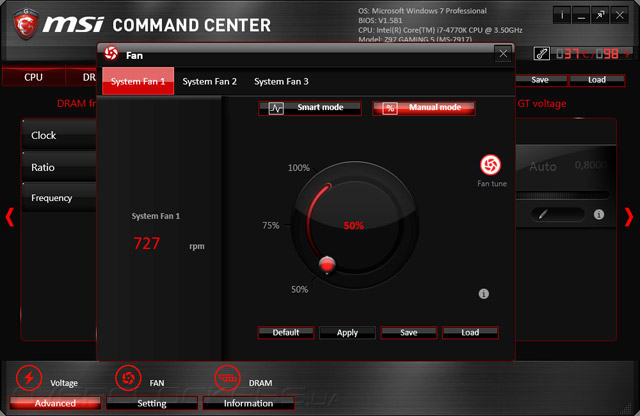Viewport: 640px width, 416px height.
Task: Click Save in the main window top bar
Action: 541,80
